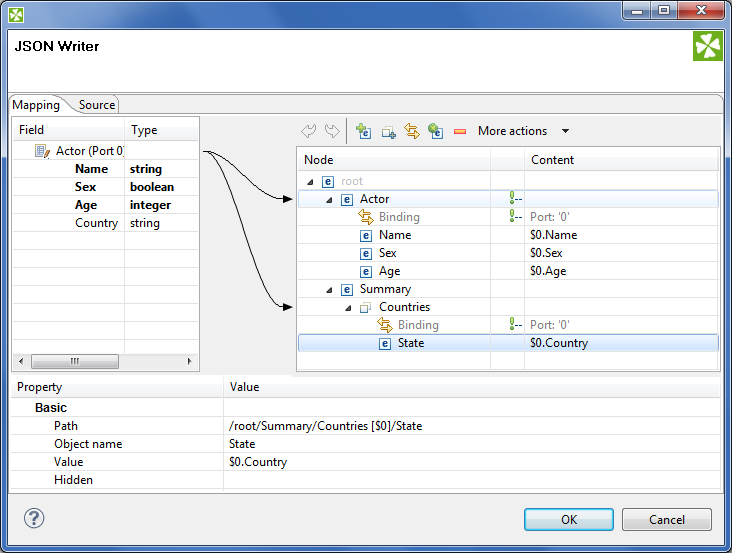Click warning marker in Countries Binding row

coord(515,324)
